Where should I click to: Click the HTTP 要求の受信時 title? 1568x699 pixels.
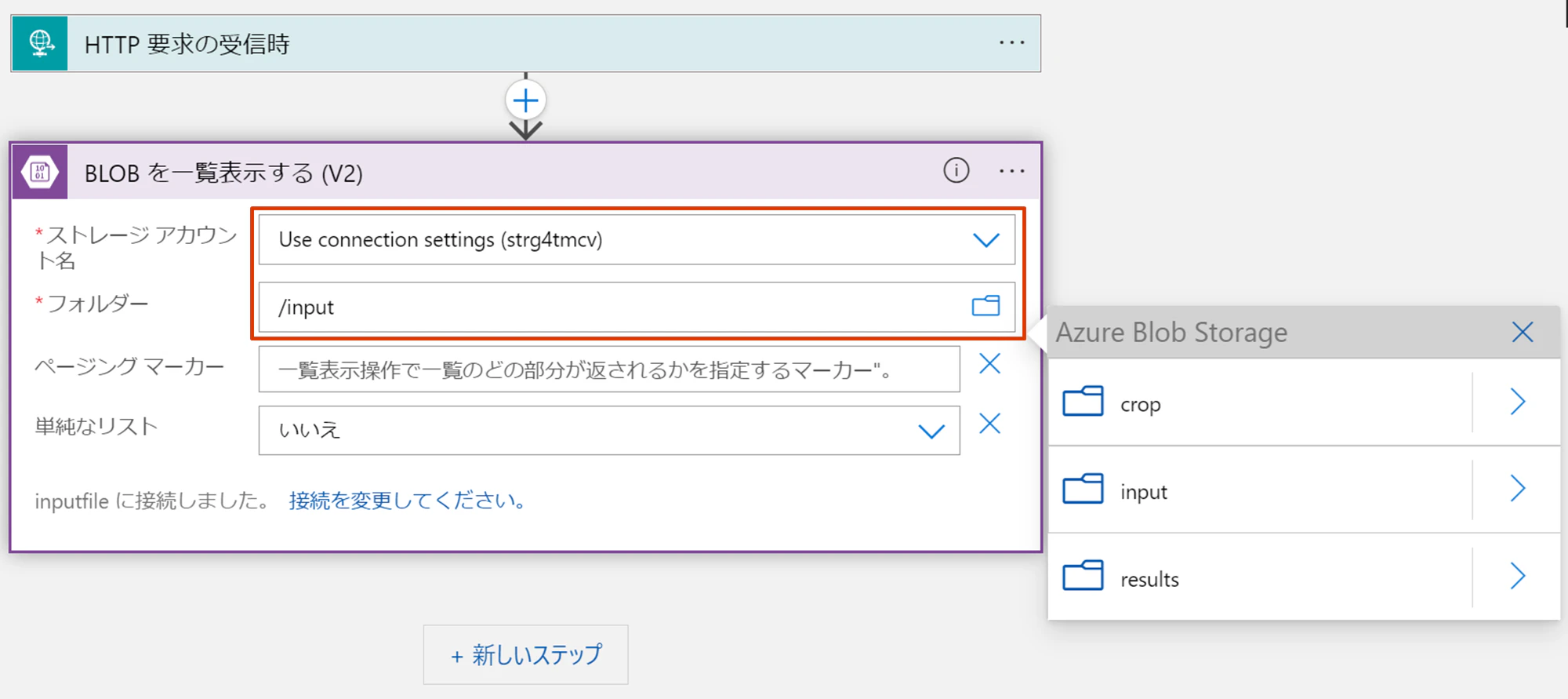tap(187, 44)
